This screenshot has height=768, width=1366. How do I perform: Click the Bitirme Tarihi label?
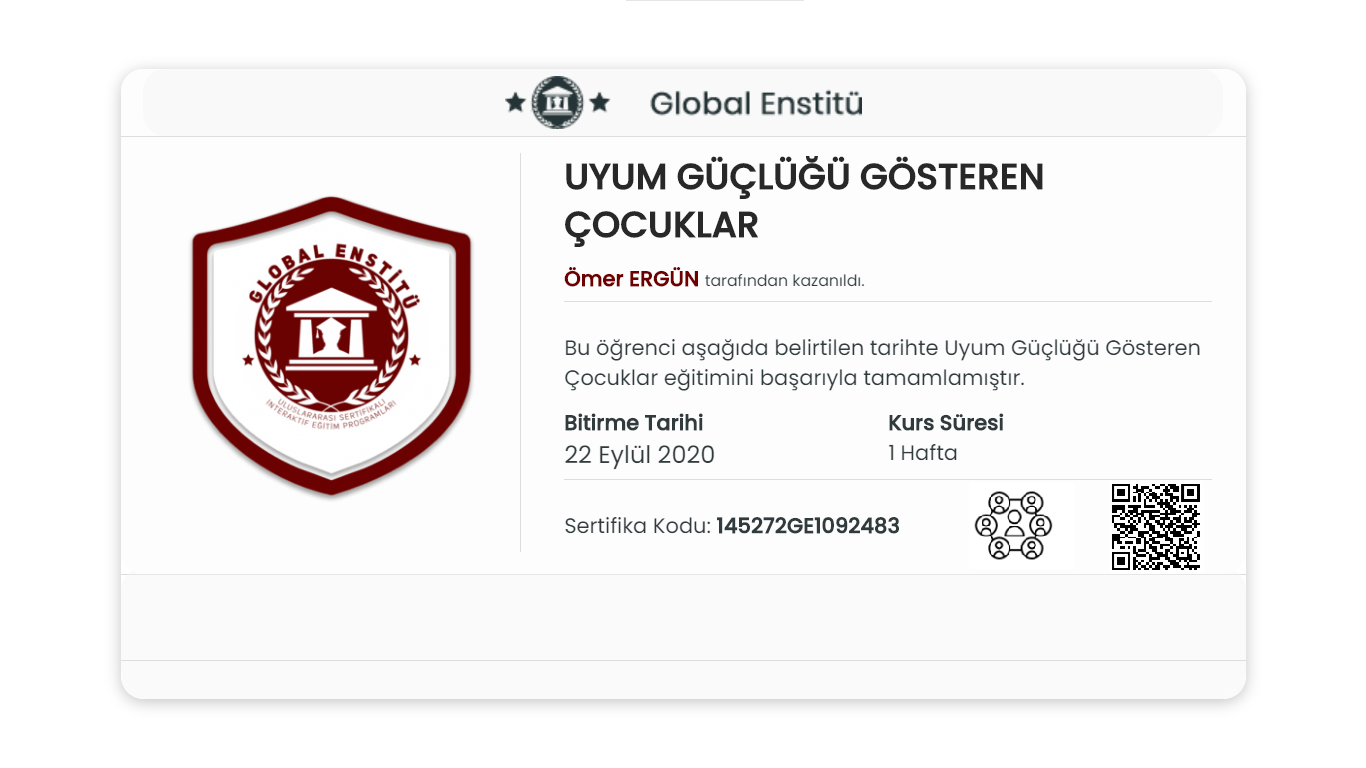point(634,423)
